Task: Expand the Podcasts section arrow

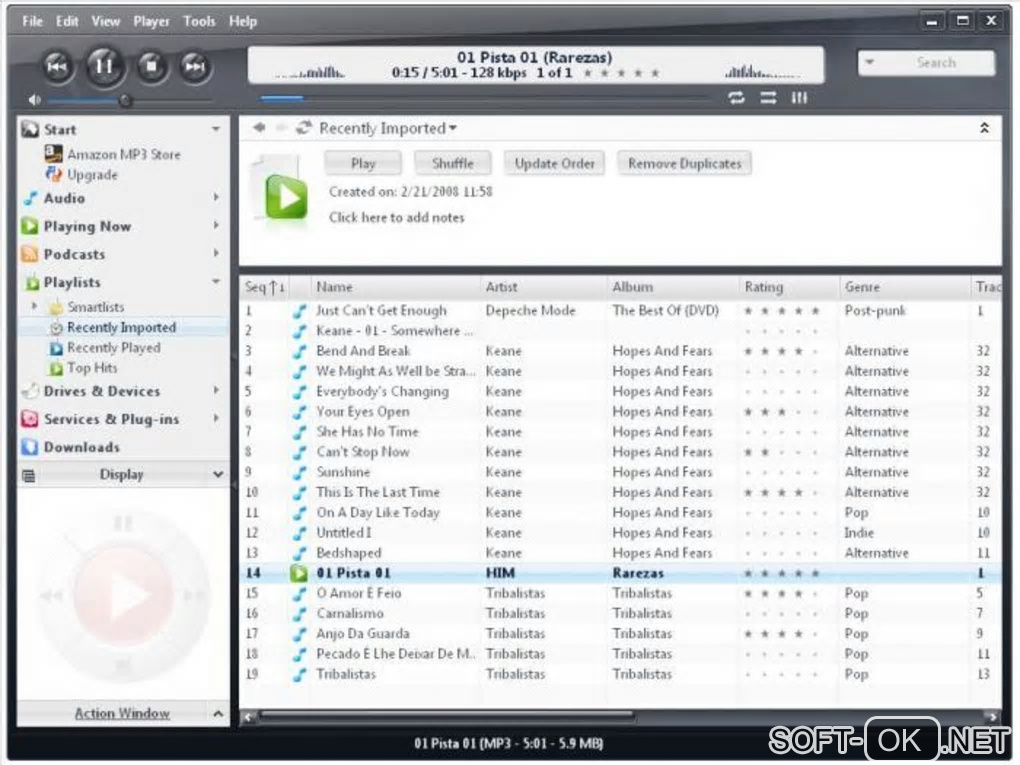Action: (x=216, y=253)
